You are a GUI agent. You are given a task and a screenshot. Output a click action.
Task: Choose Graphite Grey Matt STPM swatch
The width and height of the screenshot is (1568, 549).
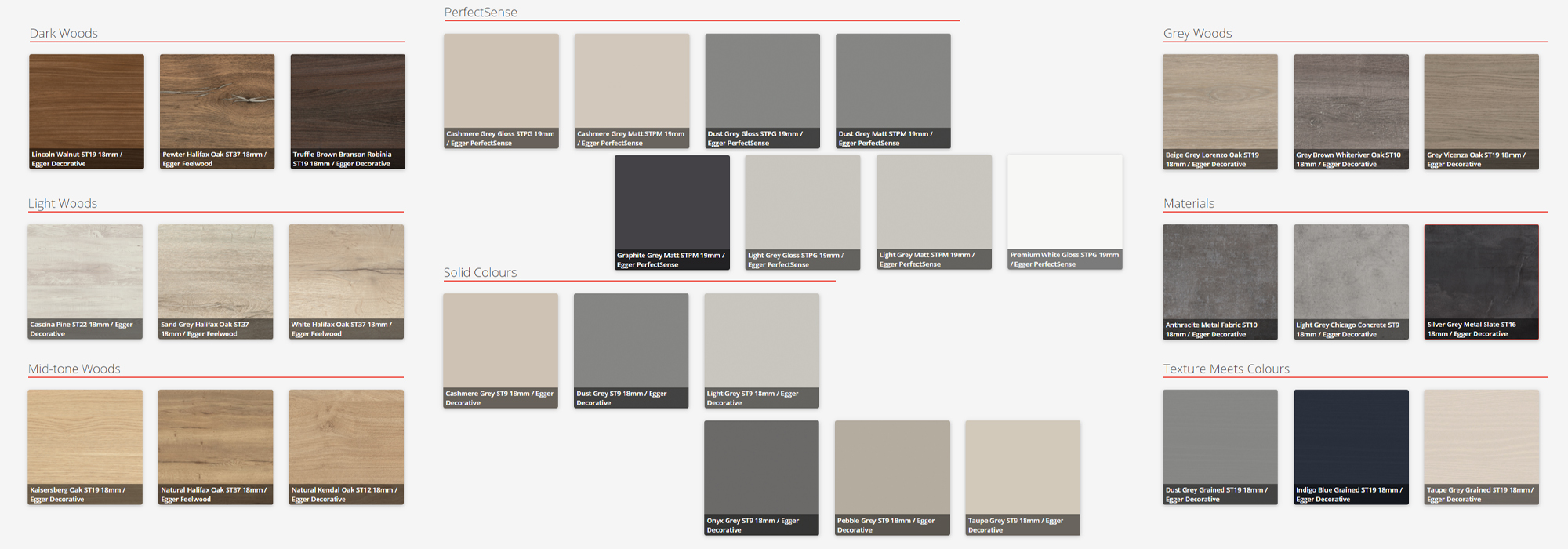click(672, 213)
